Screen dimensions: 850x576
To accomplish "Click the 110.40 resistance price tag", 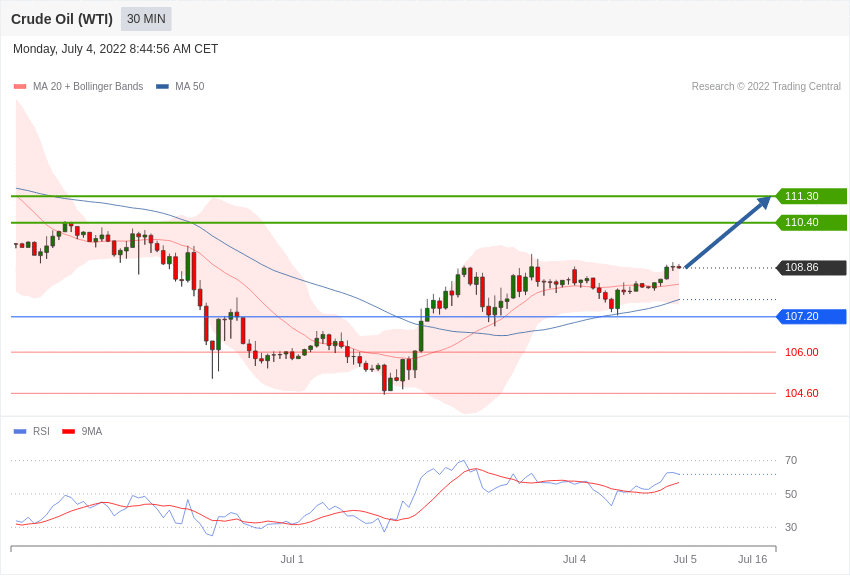I will 811,222.
